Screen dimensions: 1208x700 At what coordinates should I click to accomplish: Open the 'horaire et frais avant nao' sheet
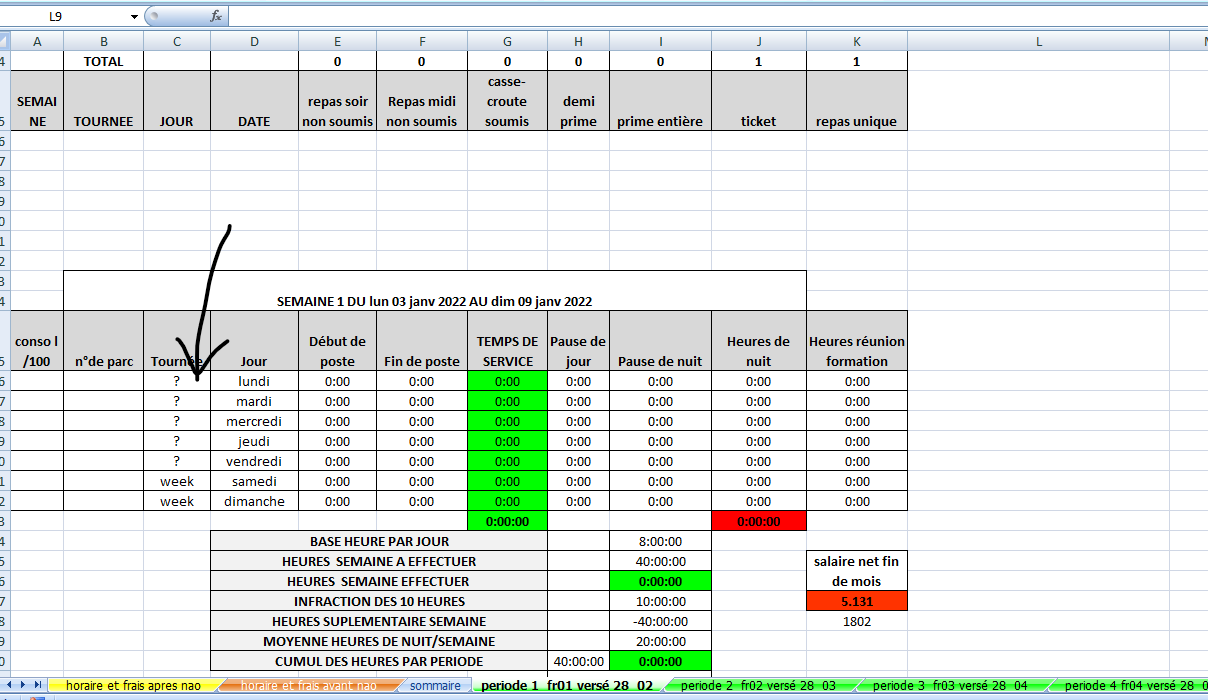[308, 686]
